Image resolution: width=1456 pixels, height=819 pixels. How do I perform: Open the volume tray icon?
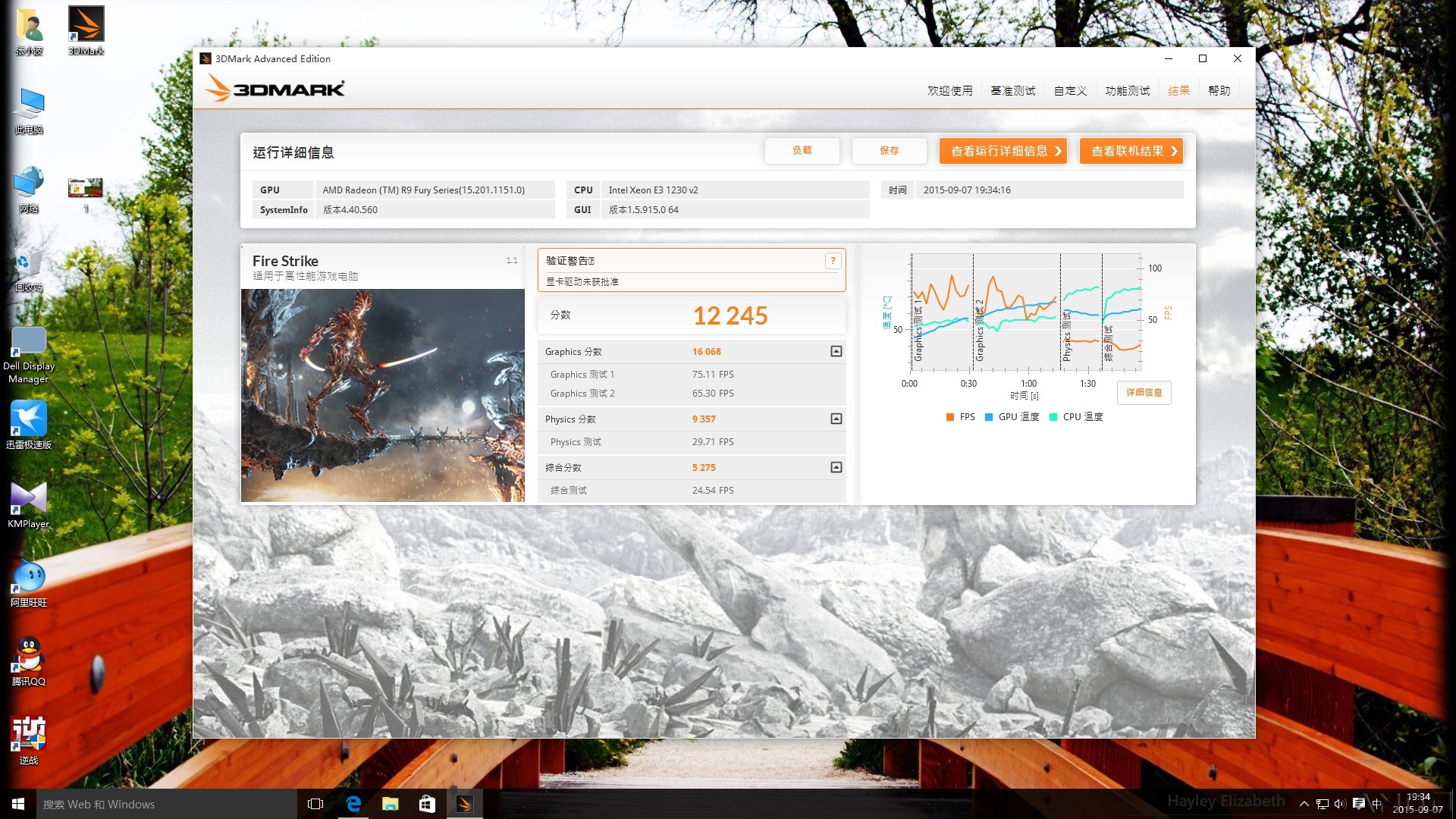point(1340,804)
